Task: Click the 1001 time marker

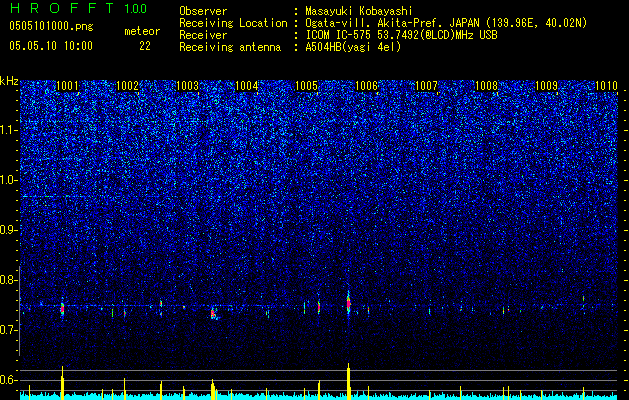Action: (x=67, y=86)
